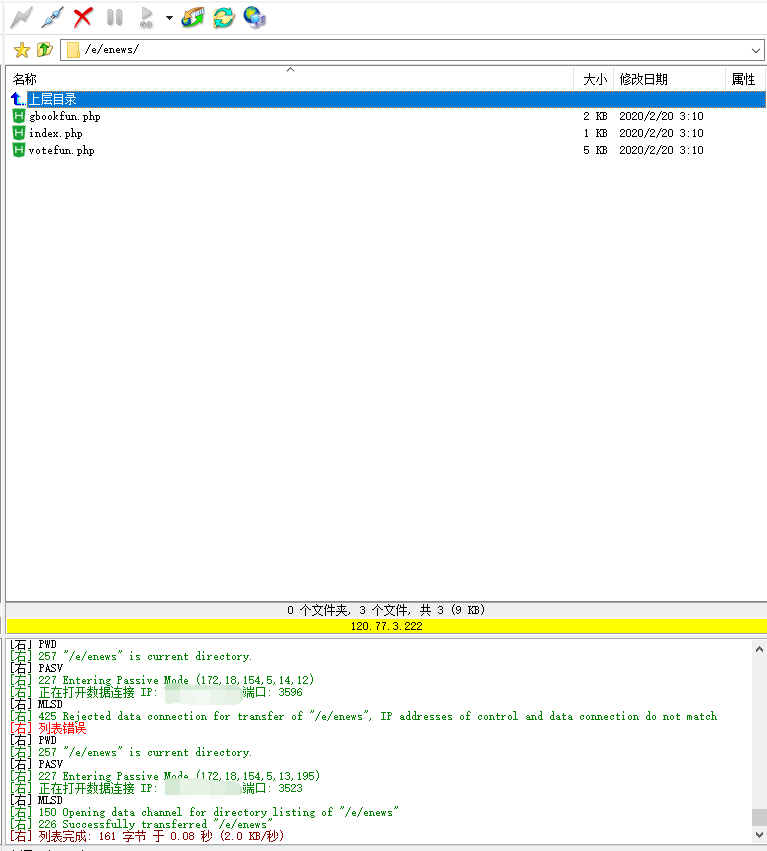Image resolution: width=767 pixels, height=851 pixels.
Task: Click the 150 Opening data channel log line
Action: (204, 812)
